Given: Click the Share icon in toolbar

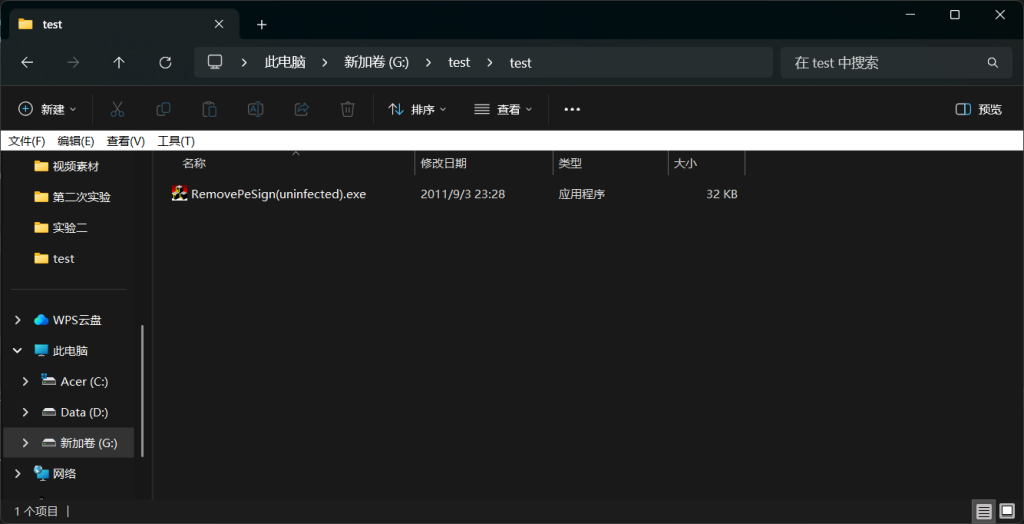Looking at the screenshot, I should click(301, 109).
